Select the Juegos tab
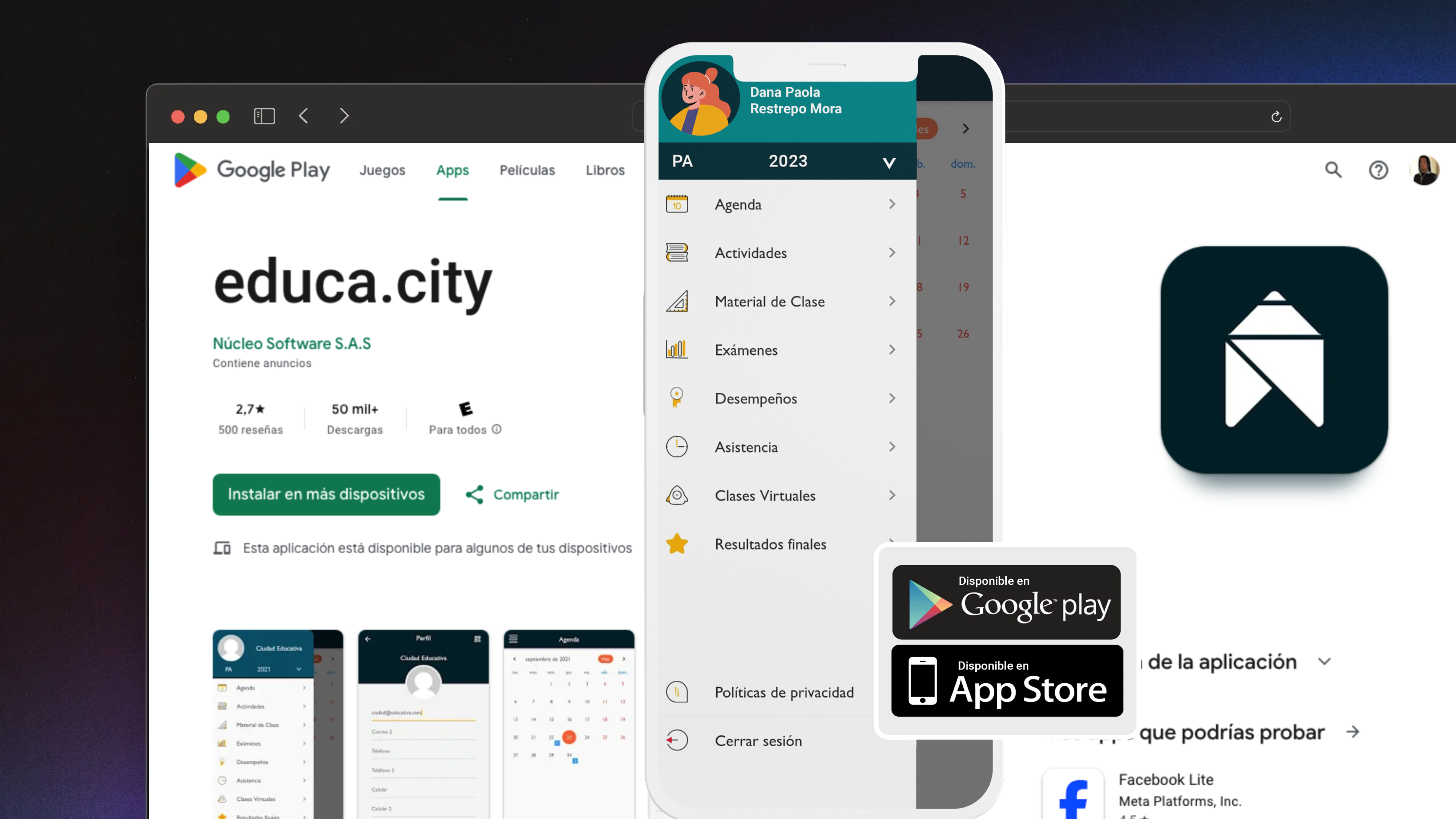Viewport: 1456px width, 819px height. point(383,170)
